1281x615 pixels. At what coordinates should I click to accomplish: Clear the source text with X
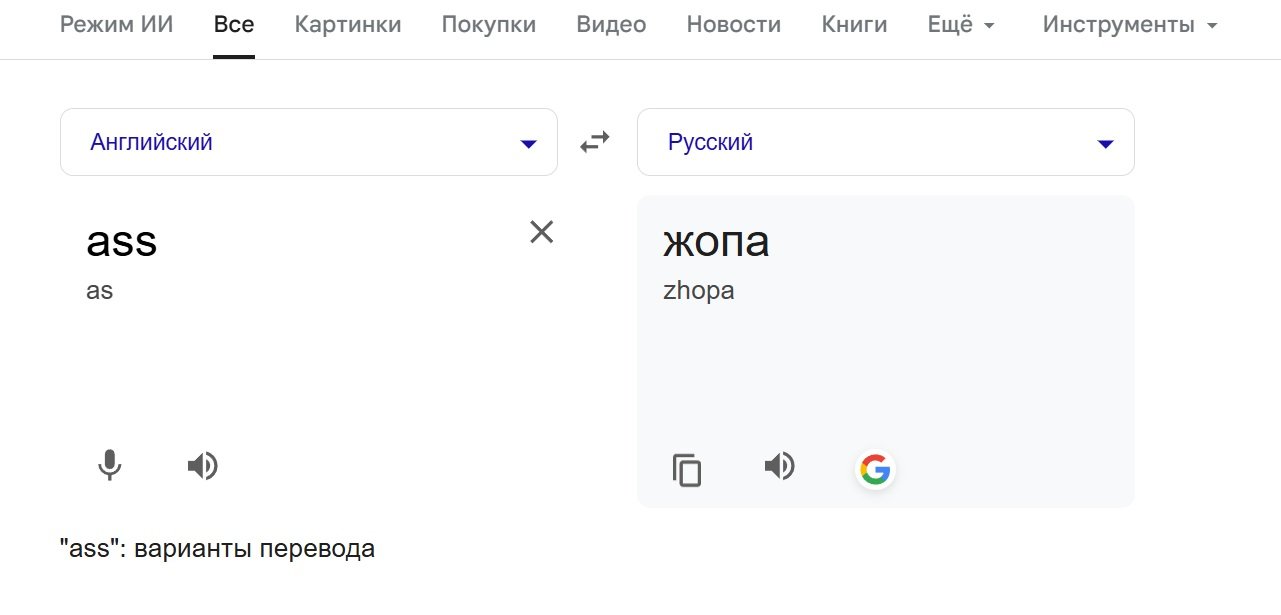pyautogui.click(x=541, y=232)
